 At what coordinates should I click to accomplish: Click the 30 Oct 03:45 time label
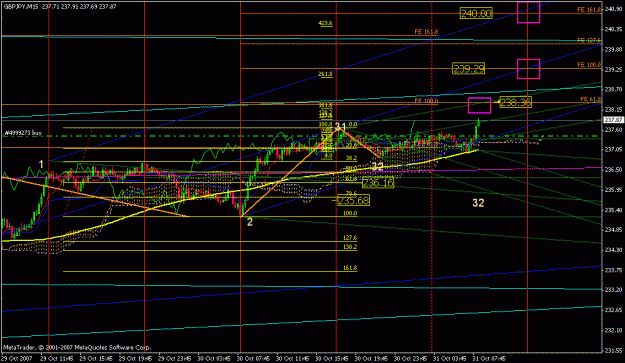[214, 358]
